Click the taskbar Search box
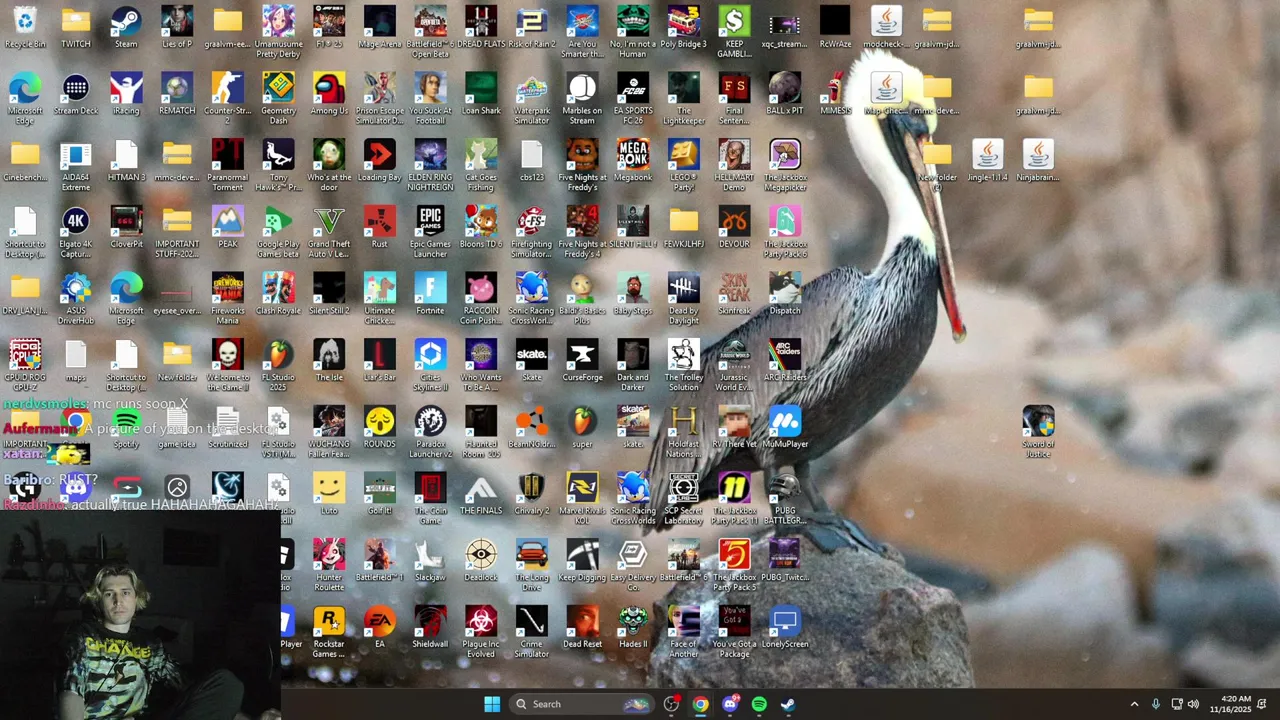1280x720 pixels. coord(583,704)
